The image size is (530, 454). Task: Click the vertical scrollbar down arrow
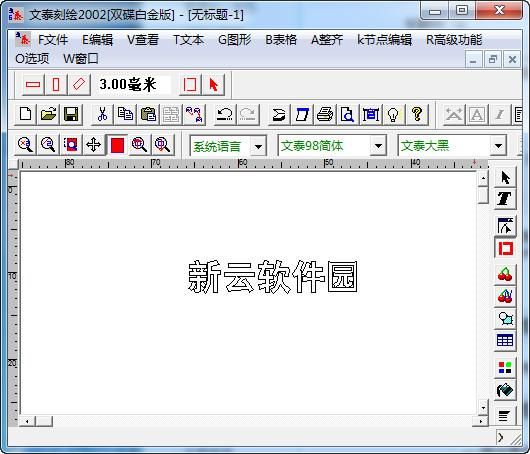coord(483,408)
